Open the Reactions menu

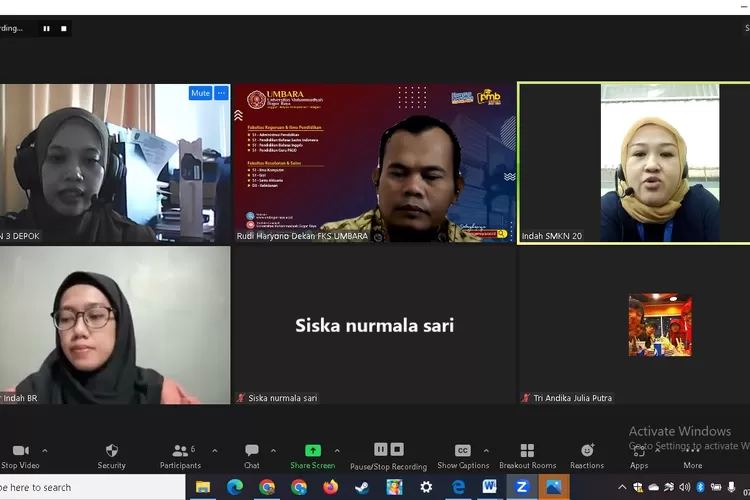587,456
